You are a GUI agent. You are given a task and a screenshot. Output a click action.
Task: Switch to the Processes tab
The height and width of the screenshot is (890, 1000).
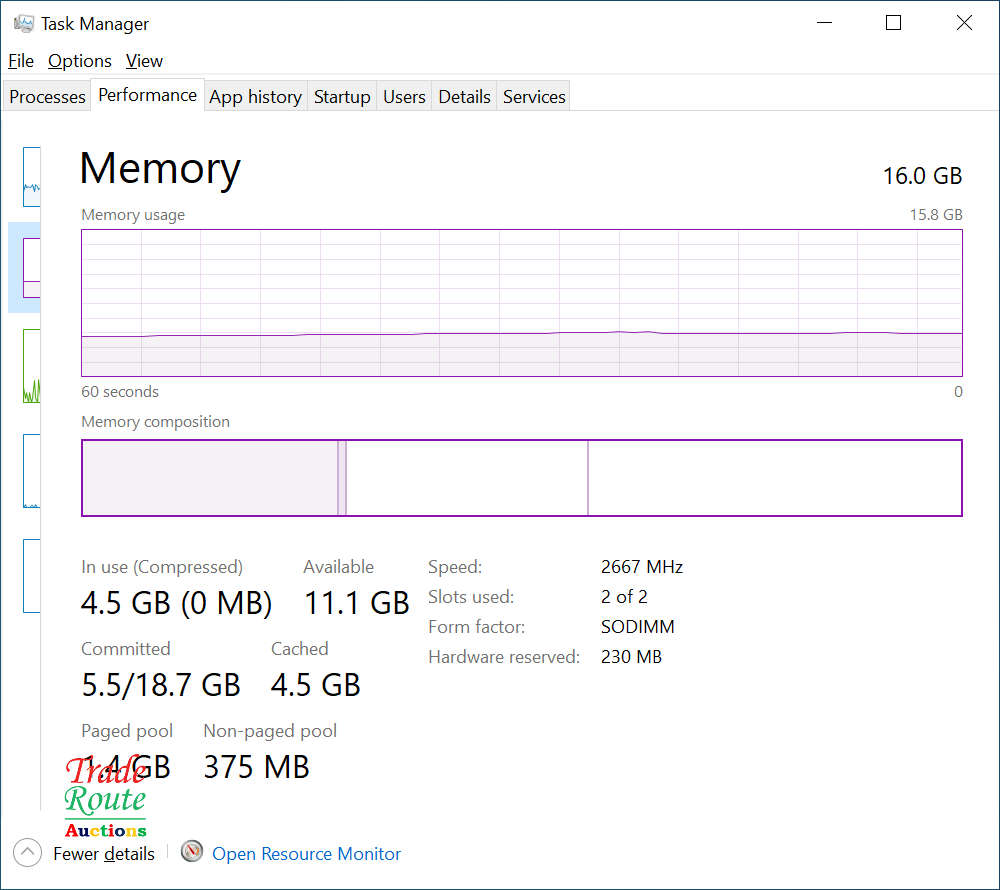[x=47, y=97]
